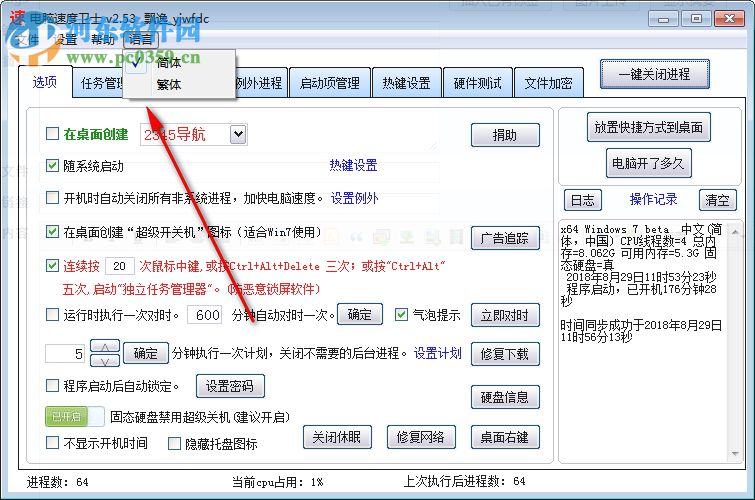Screen dimensions: 755x500
Task: Toggle 在桌面创建 checkbox
Action: [52, 133]
